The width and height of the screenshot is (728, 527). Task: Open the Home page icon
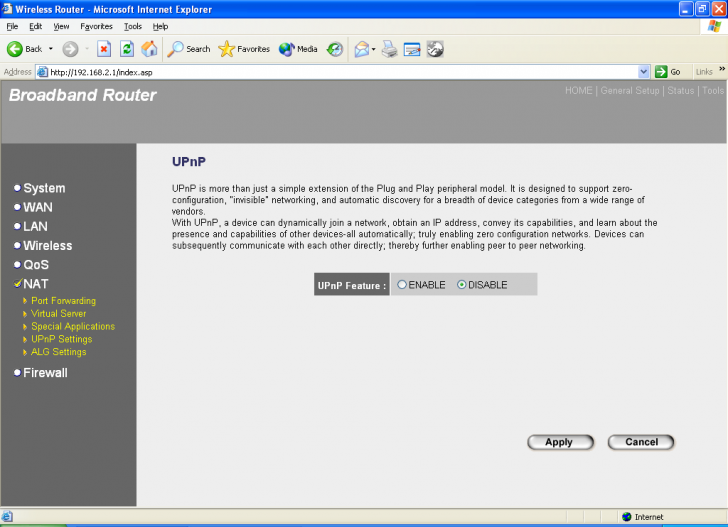coord(149,49)
